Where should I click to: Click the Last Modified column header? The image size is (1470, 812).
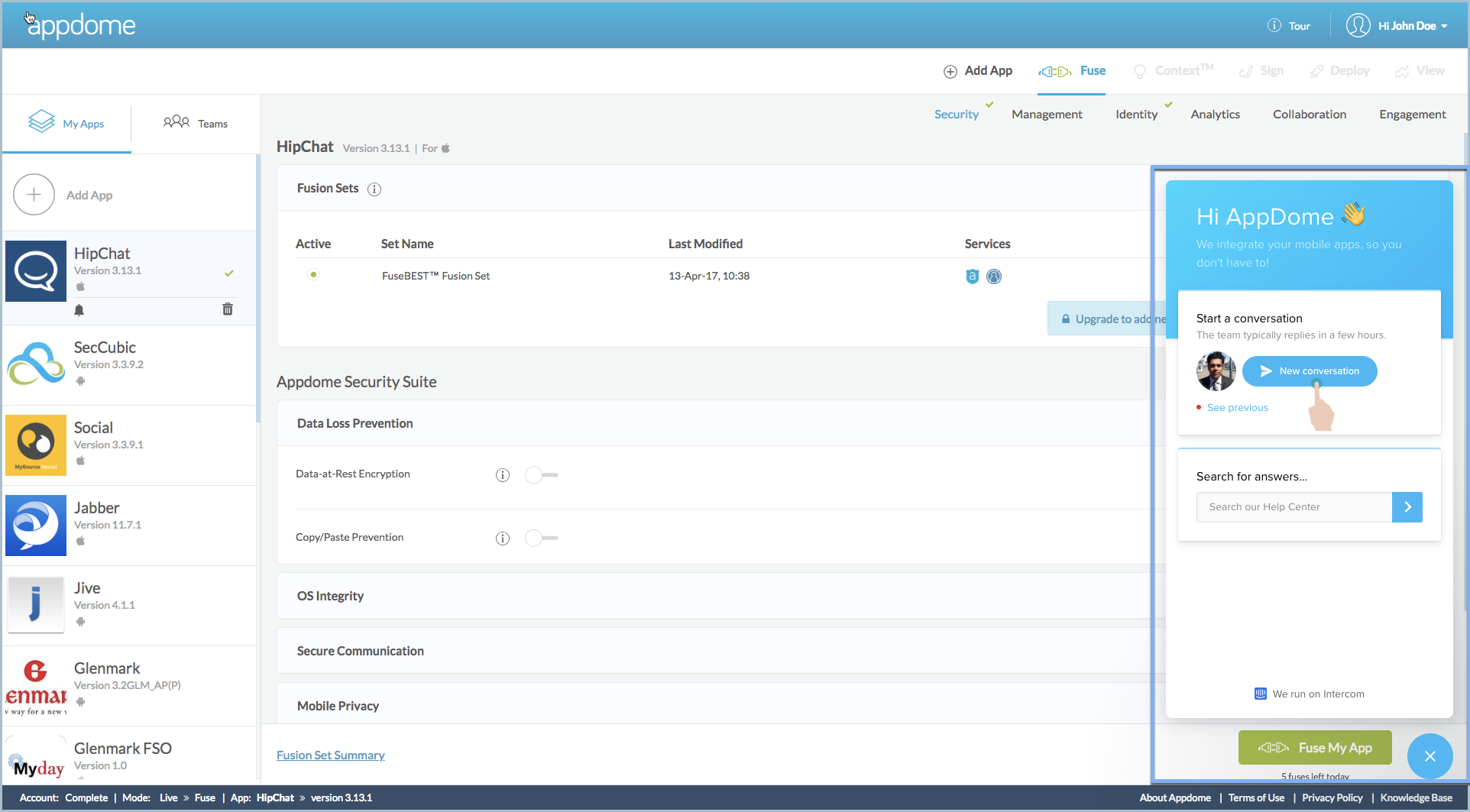click(x=705, y=244)
